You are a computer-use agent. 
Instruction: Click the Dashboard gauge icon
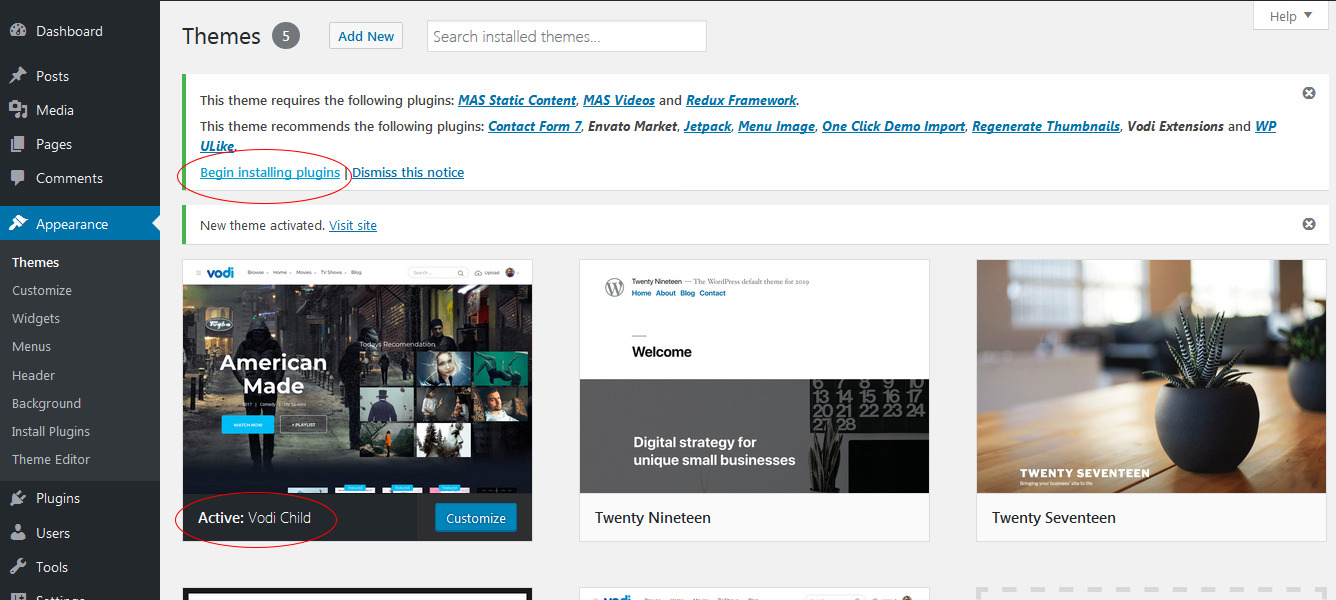18,31
